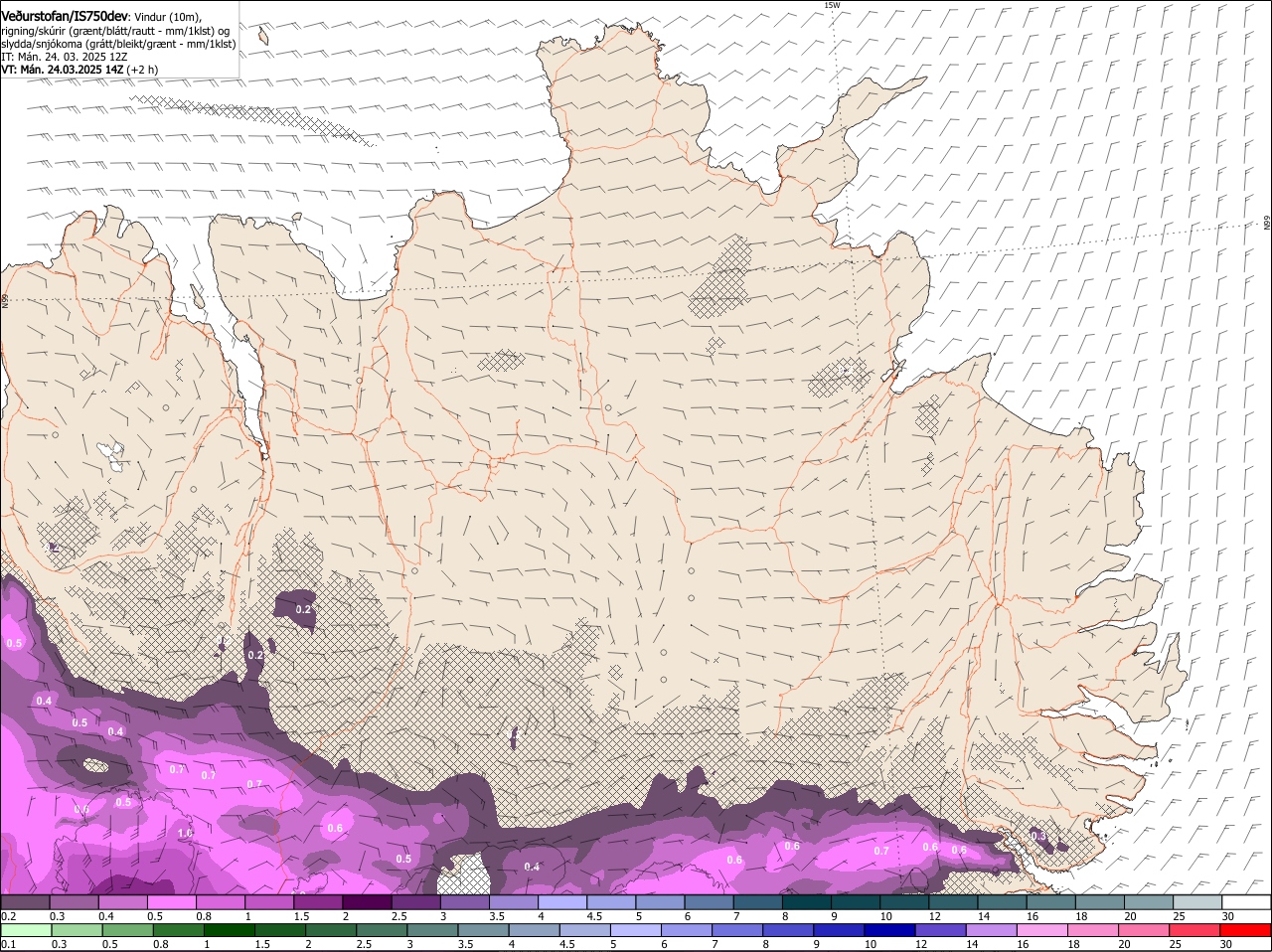Pick the 8–9 blue swatch in lower legend

pyautogui.click(x=788, y=930)
